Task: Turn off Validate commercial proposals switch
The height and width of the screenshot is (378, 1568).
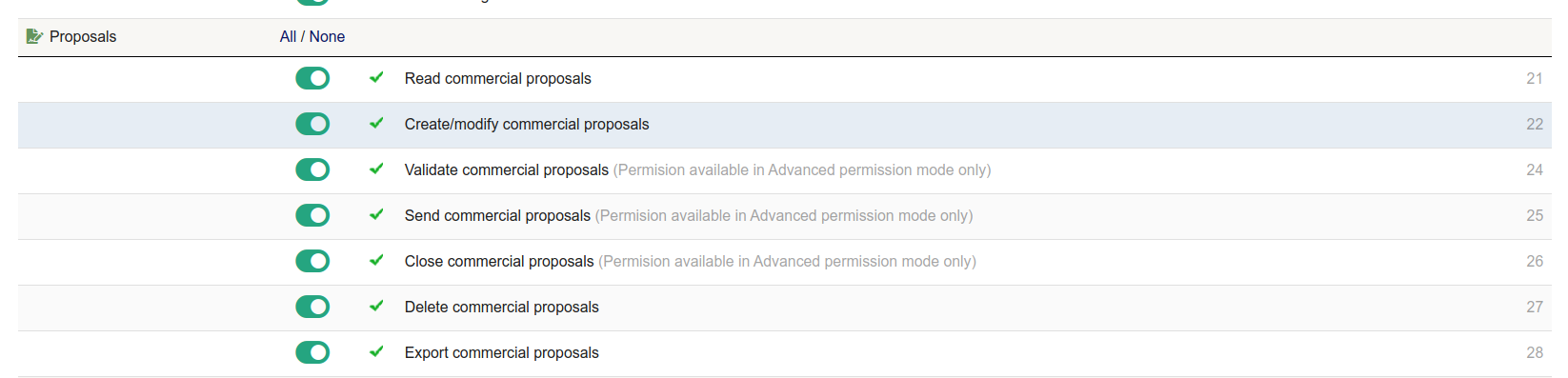Action: [312, 169]
